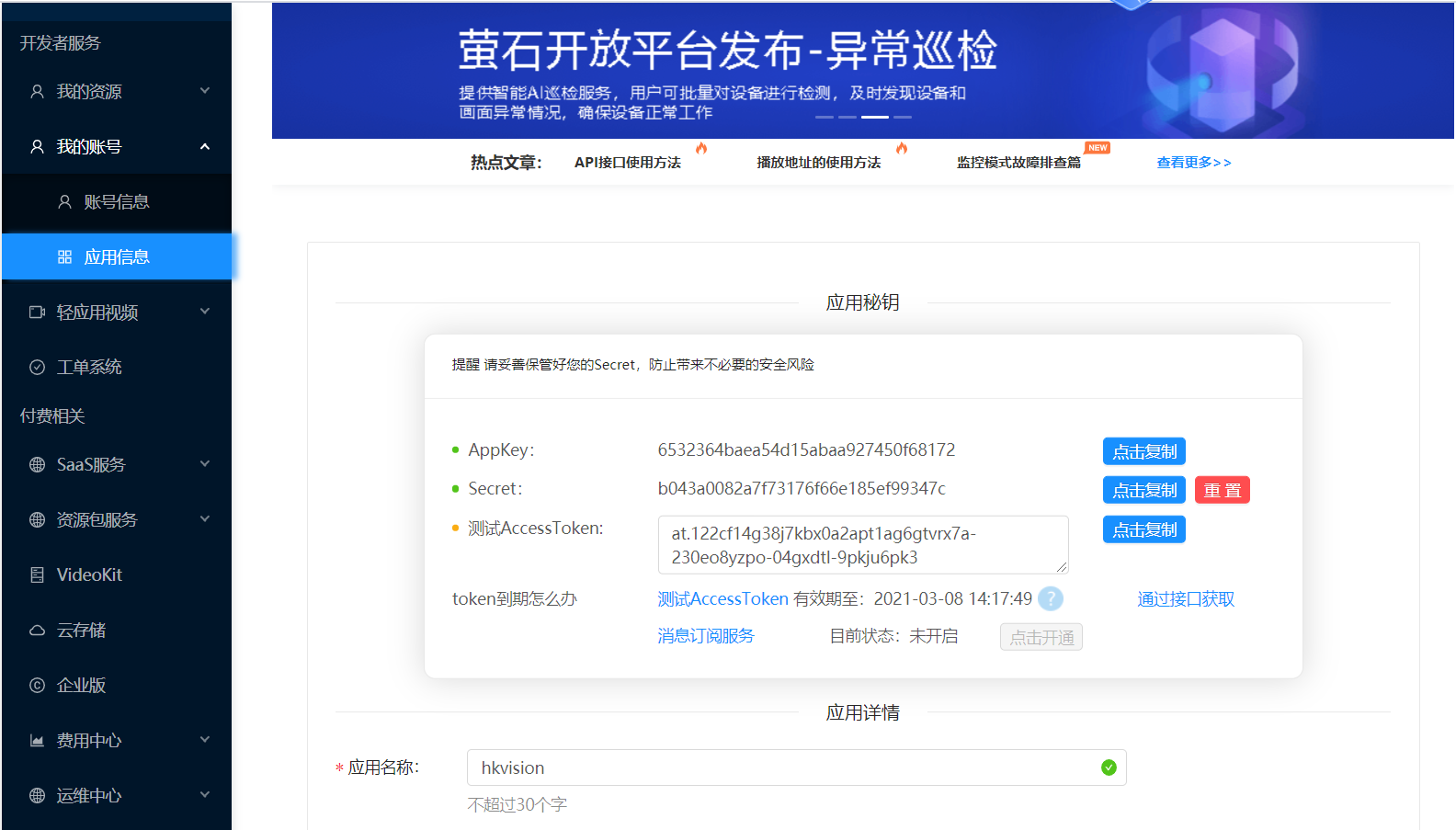Click the SaaS服务 globe icon
Viewport: 1456px width, 830px height.
pos(37,465)
